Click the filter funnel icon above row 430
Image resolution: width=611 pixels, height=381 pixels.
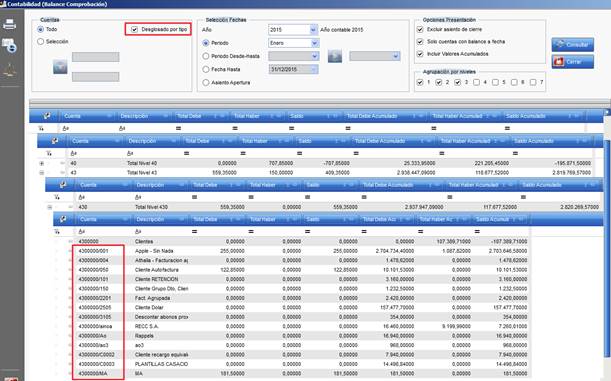click(x=57, y=197)
